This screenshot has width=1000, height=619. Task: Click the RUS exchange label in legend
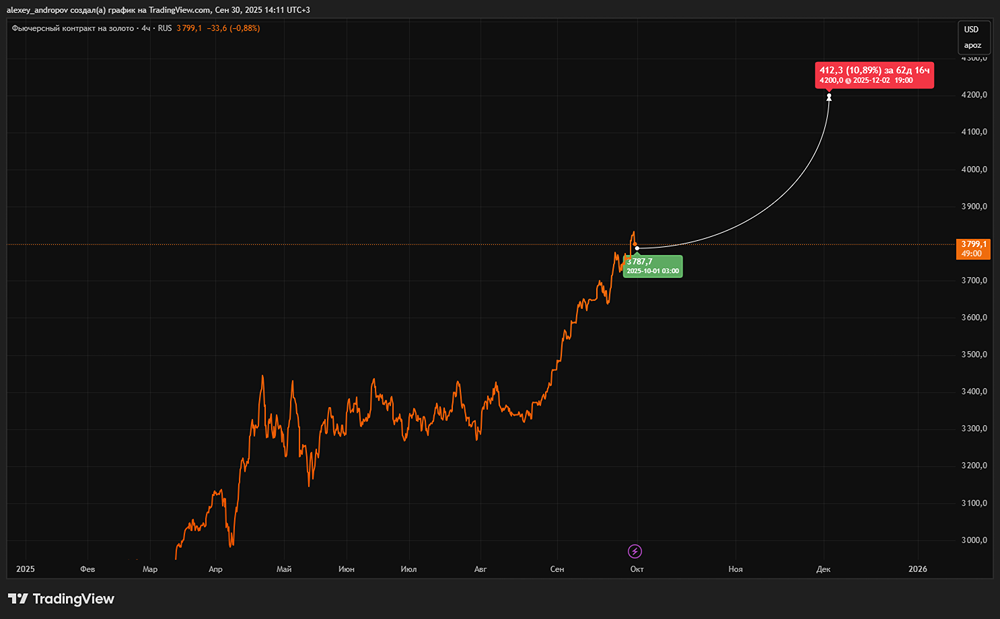(x=165, y=28)
